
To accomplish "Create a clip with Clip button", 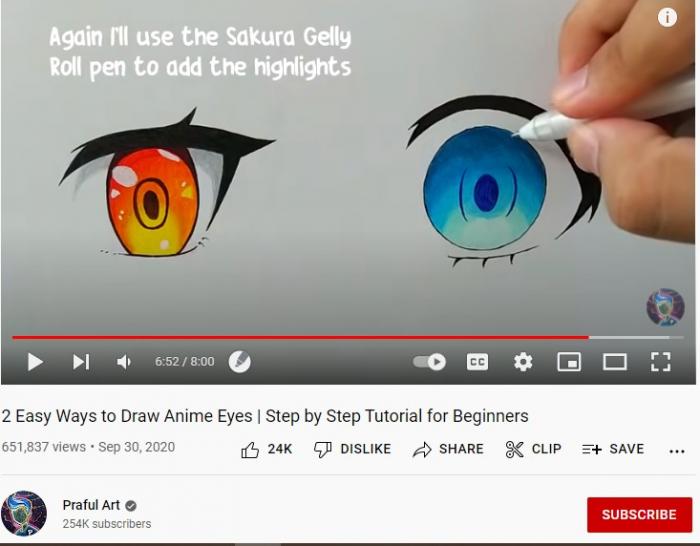I will coord(533,449).
